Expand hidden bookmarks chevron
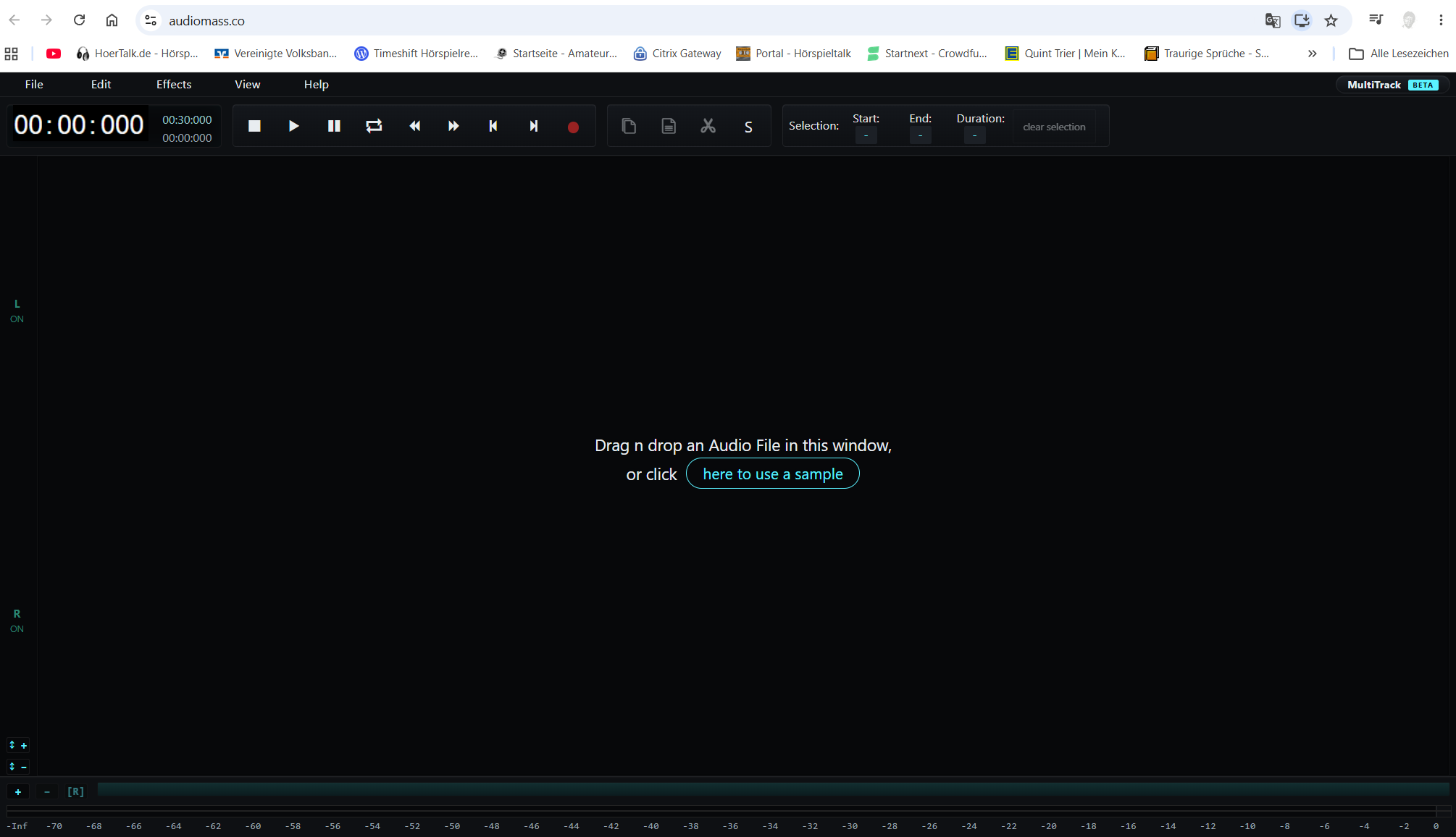Image resolution: width=1456 pixels, height=837 pixels. [x=1312, y=54]
